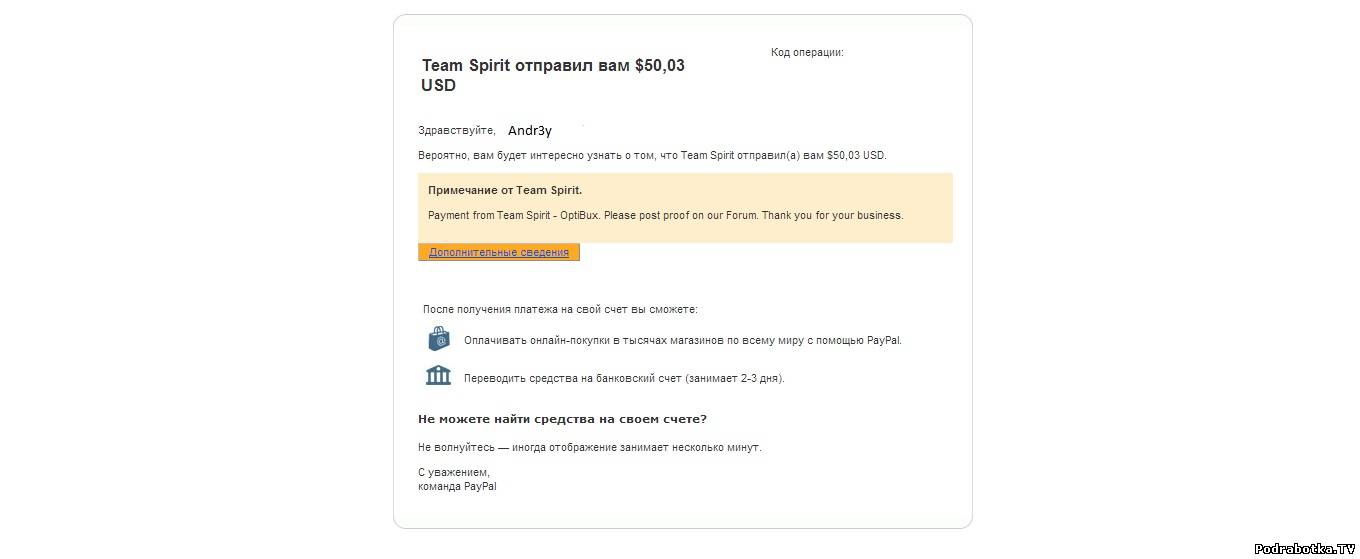Click the word OptiBux in the note
This screenshot has height=559, width=1360.
580,215
